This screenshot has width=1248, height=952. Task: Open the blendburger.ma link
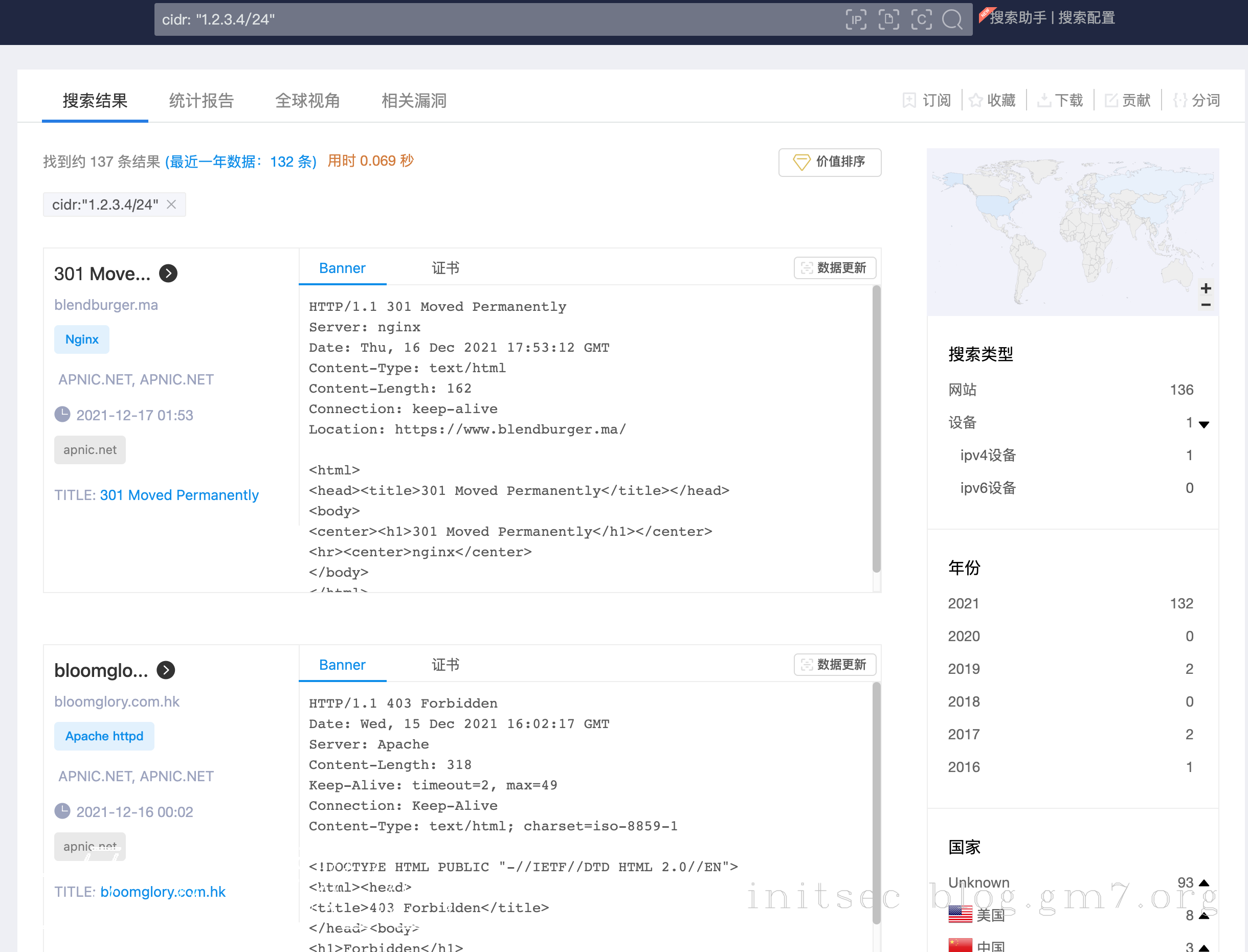pos(106,305)
